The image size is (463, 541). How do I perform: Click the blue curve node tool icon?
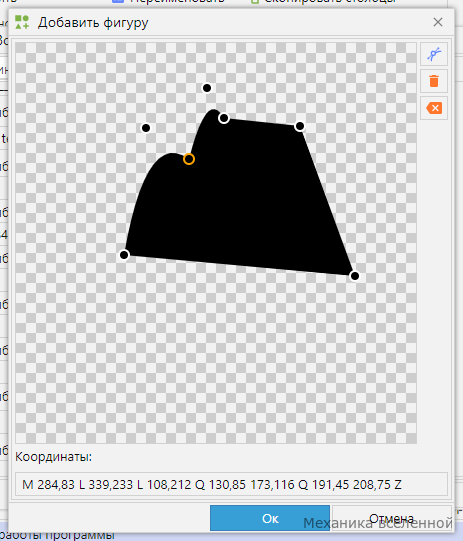(x=434, y=54)
